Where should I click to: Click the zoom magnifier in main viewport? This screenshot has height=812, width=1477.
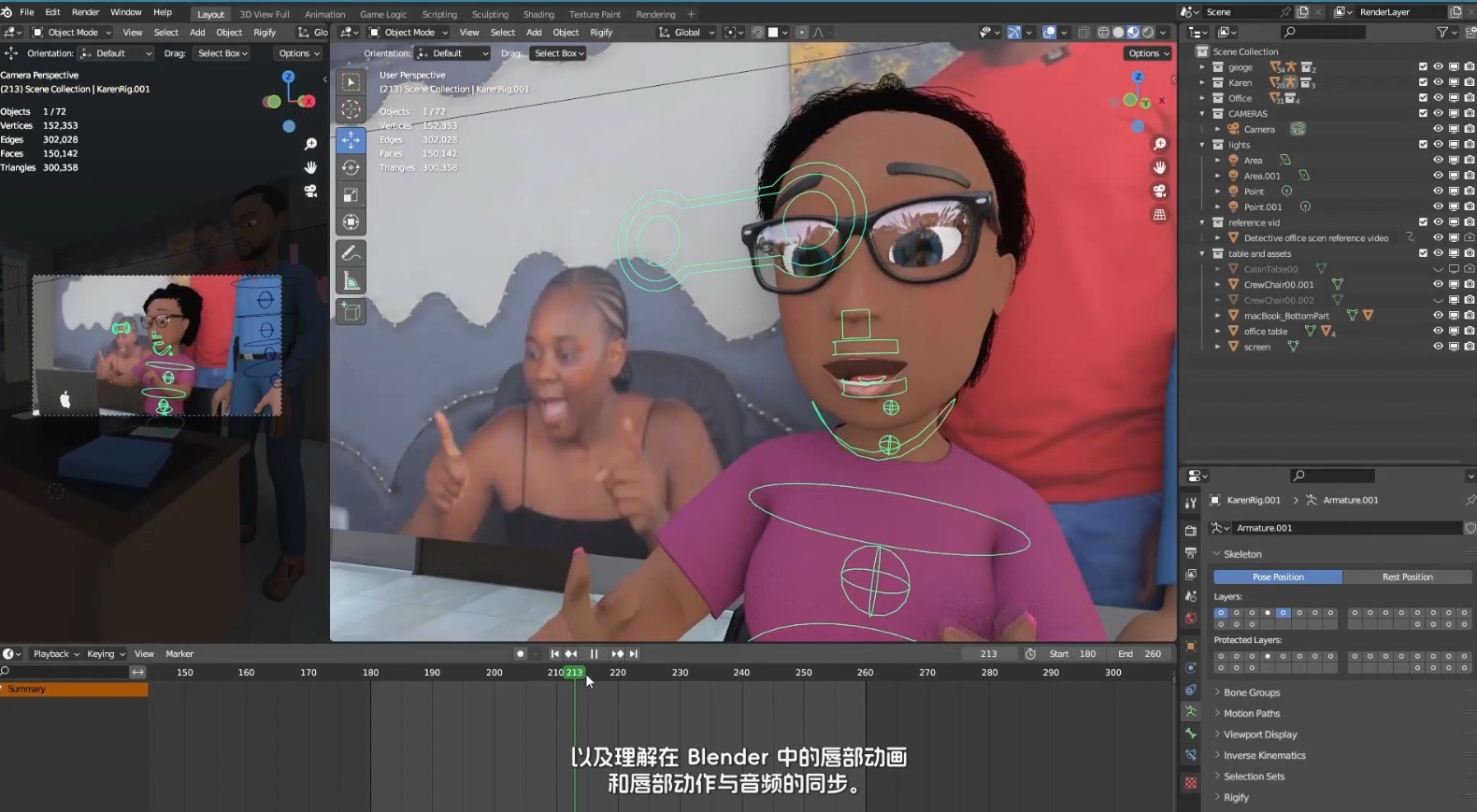(1159, 144)
